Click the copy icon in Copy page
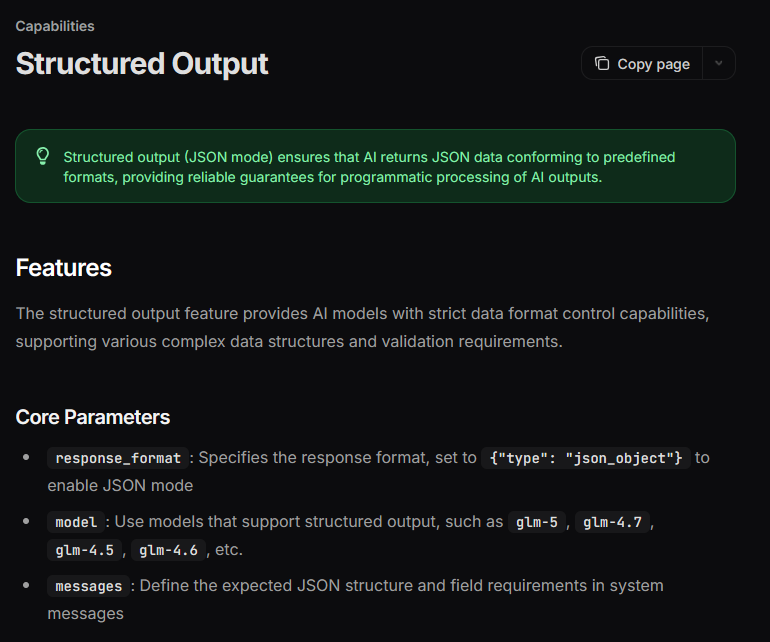Viewport: 770px width, 642px height. click(602, 63)
